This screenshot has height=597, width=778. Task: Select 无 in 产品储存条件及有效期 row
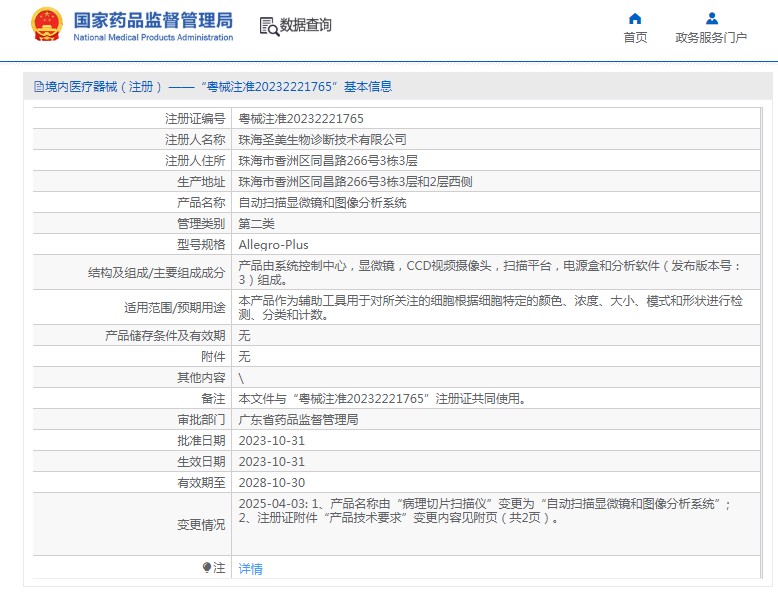[x=245, y=336]
